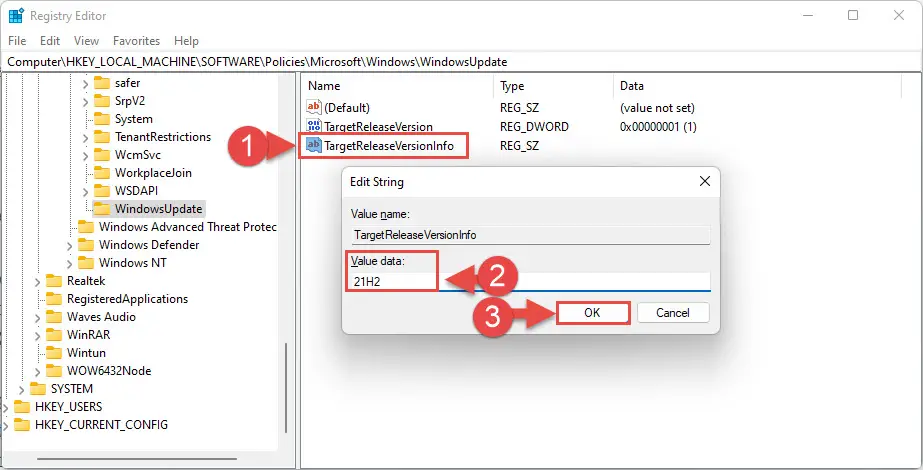923x470 pixels.
Task: Select the HKEY_USERS folder icon
Action: point(22,406)
